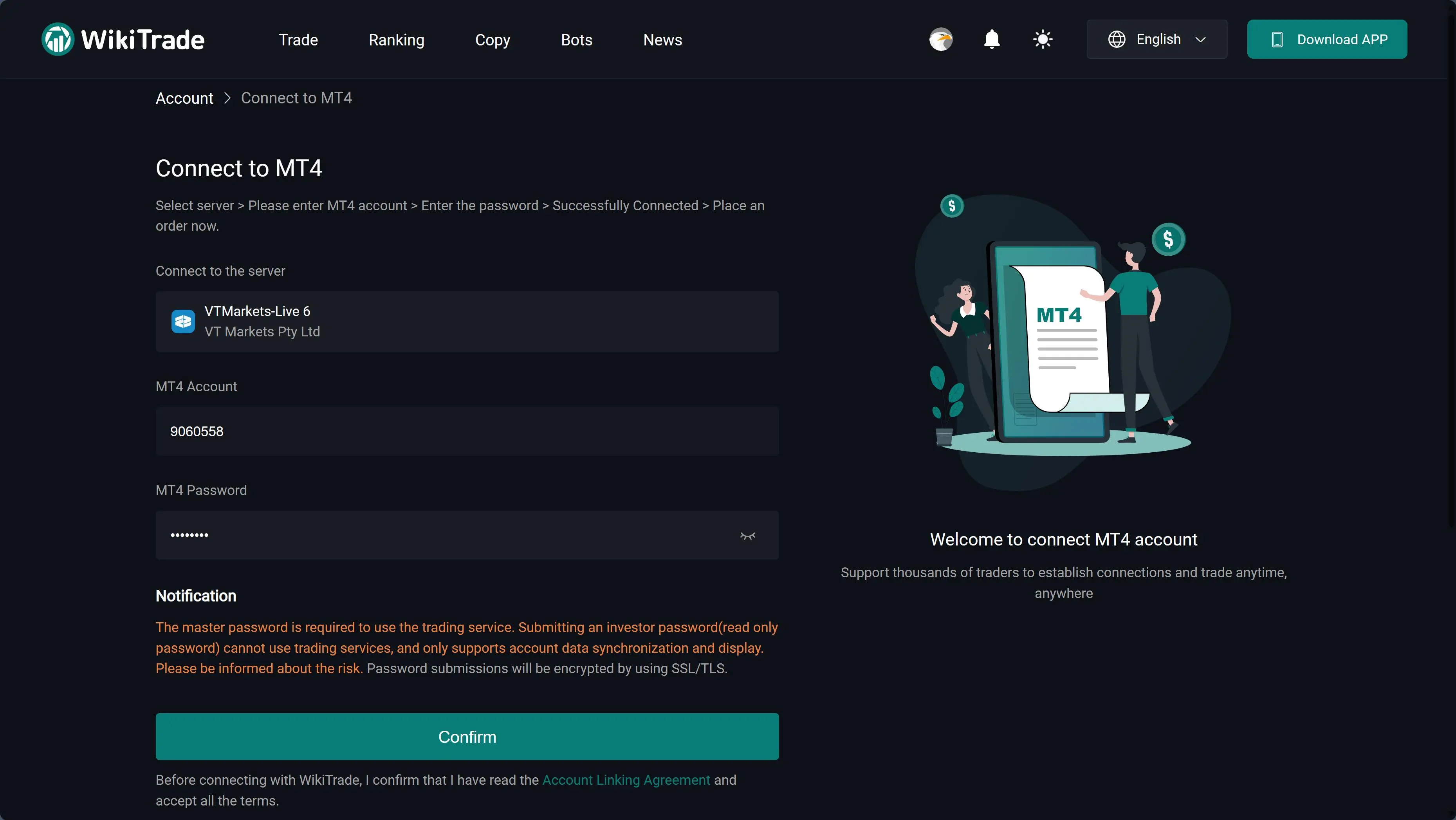The width and height of the screenshot is (1456, 820).
Task: Show the password using the eye icon
Action: [x=748, y=536]
